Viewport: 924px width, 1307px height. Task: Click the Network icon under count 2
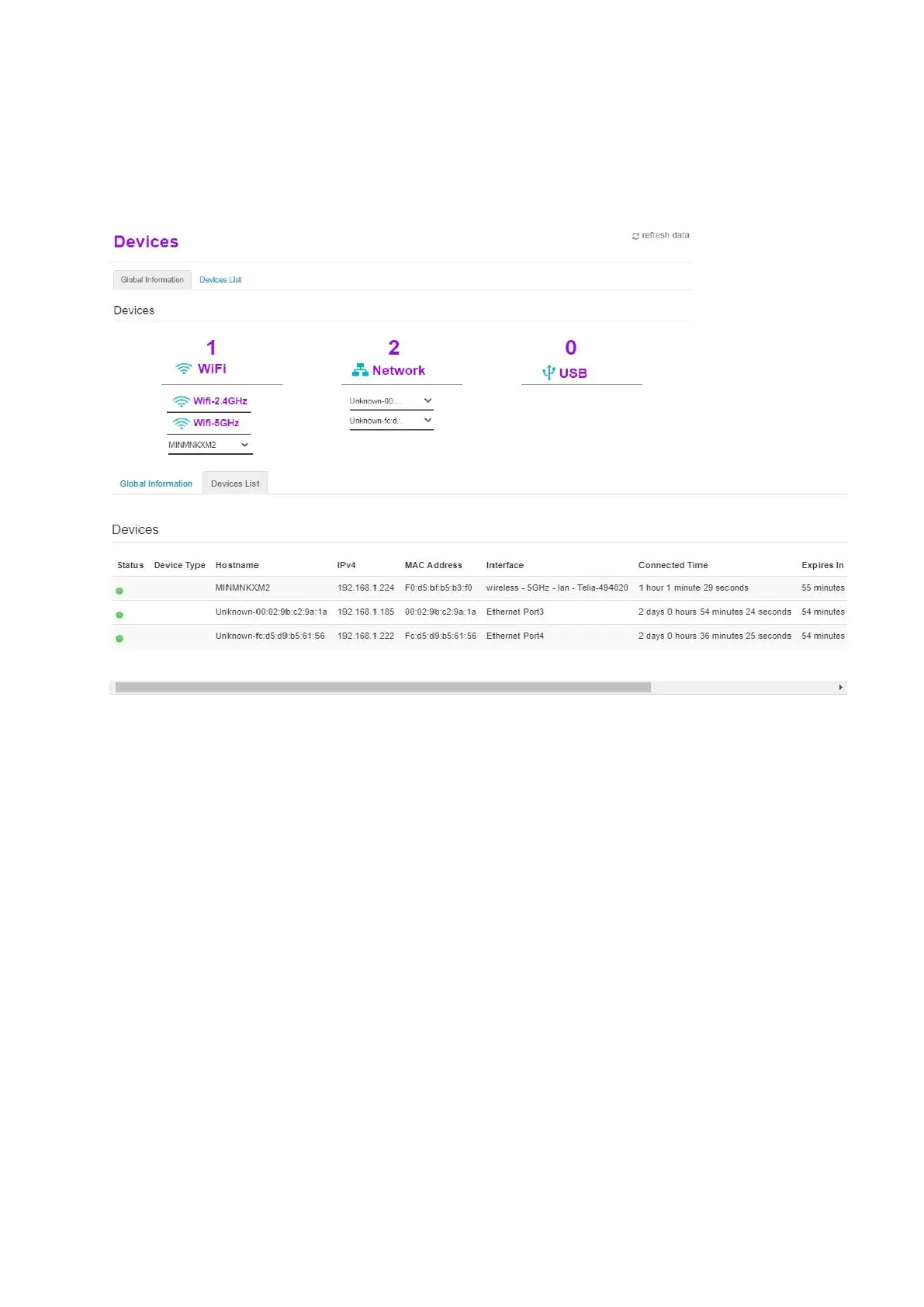(x=360, y=370)
